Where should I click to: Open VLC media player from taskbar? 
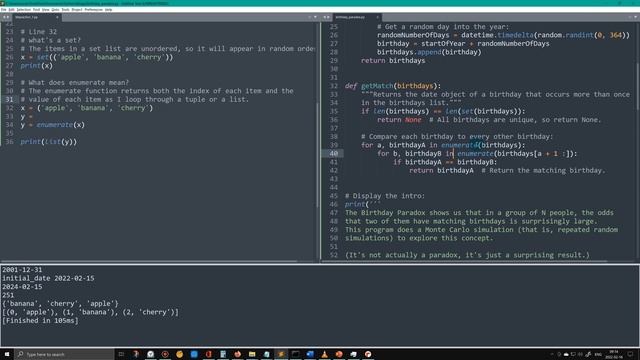pyautogui.click(x=324, y=354)
